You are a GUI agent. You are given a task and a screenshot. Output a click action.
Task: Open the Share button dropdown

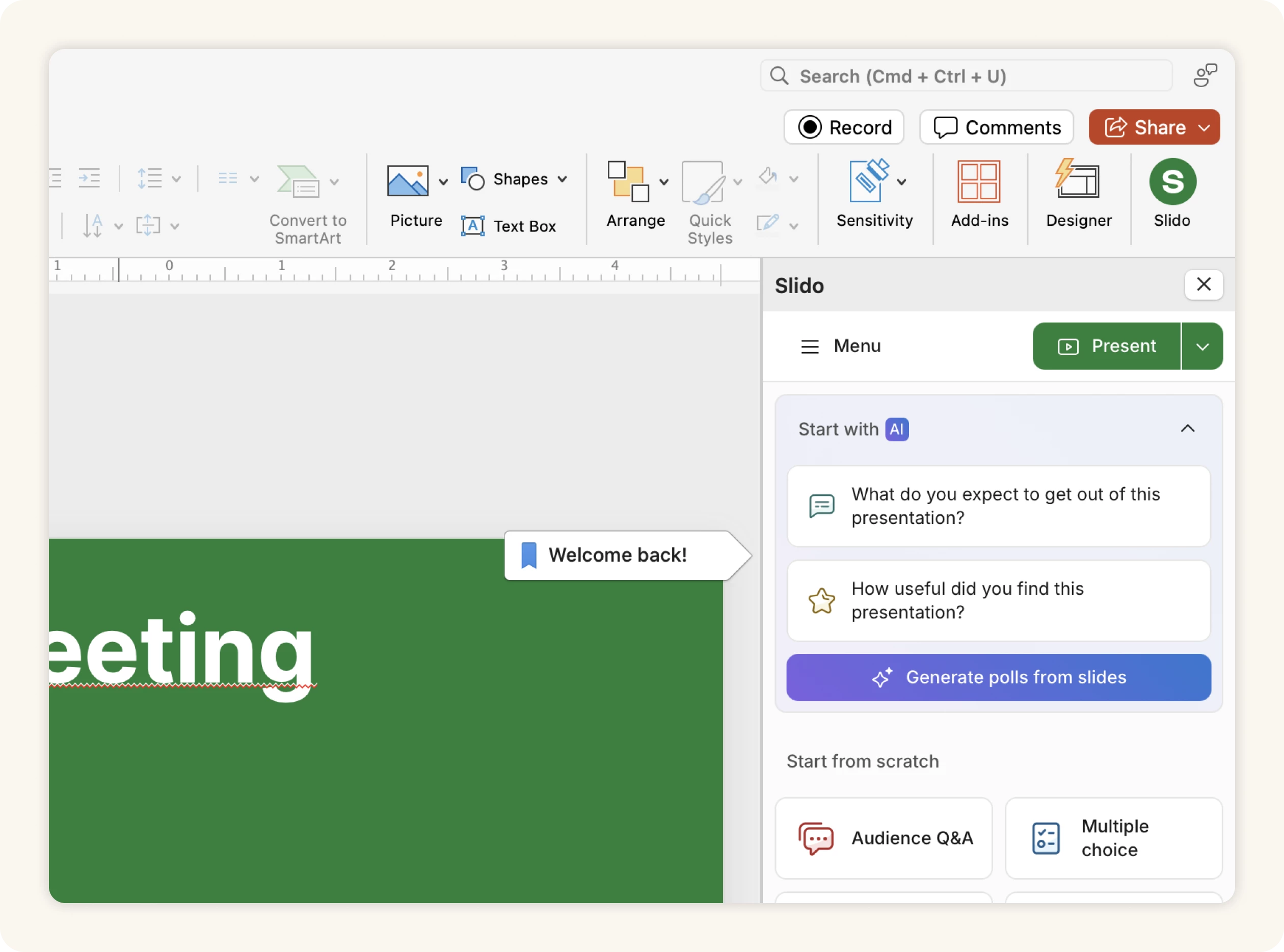tap(1204, 127)
